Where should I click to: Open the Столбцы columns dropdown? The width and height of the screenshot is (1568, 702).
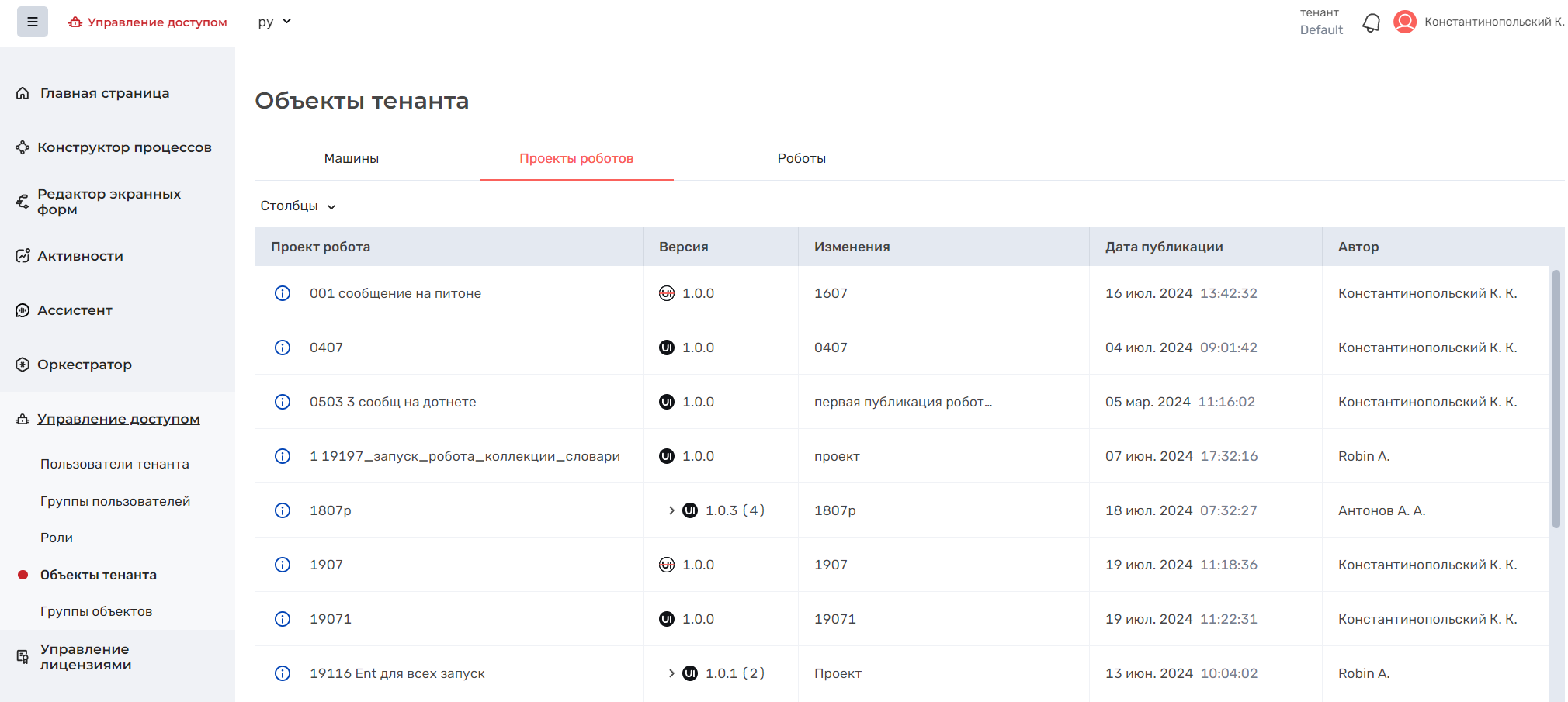[298, 206]
